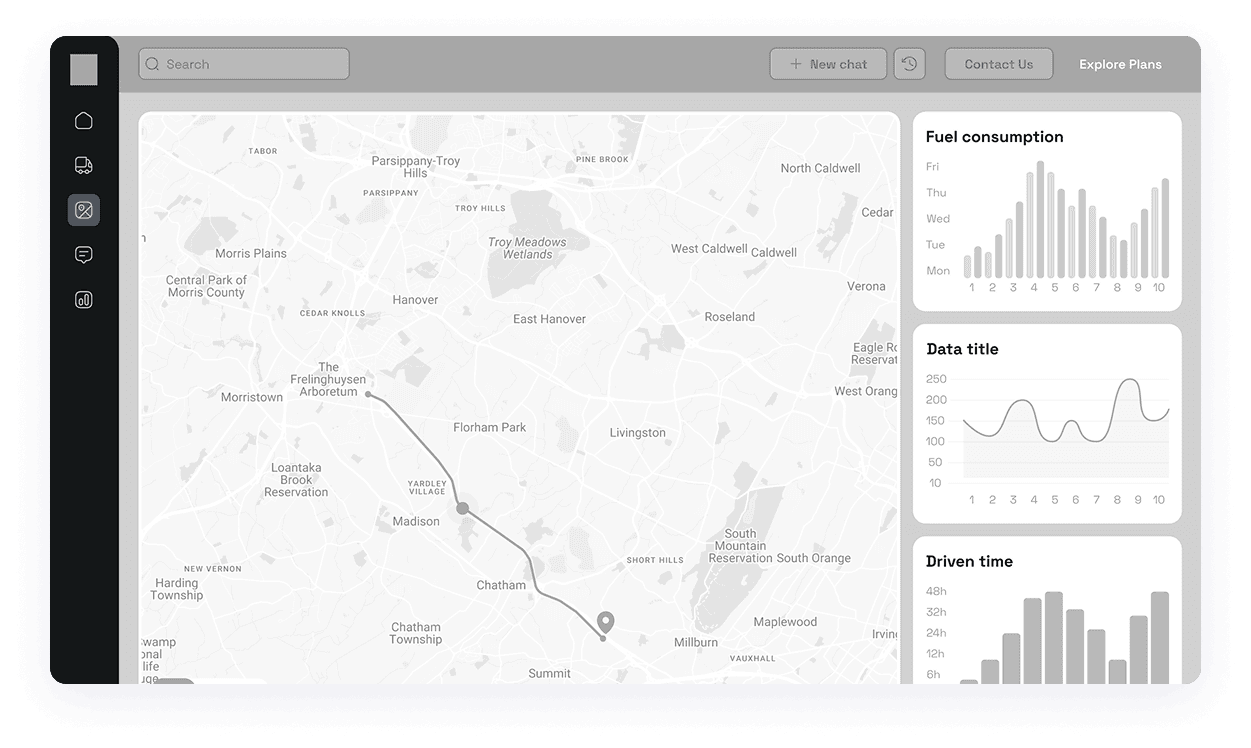
Task: Select the Mon label in Fuel consumption panel
Action: pyautogui.click(x=937, y=270)
